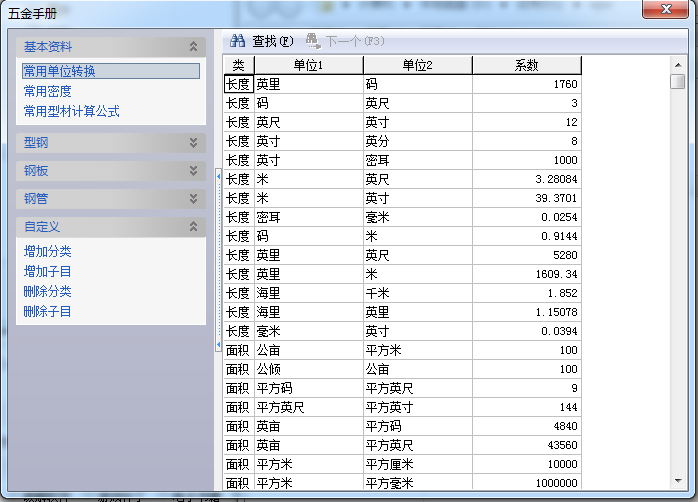Viewport: 698px width, 502px height.
Task: Open 常用型材计算公式 link
Action: [x=72, y=111]
